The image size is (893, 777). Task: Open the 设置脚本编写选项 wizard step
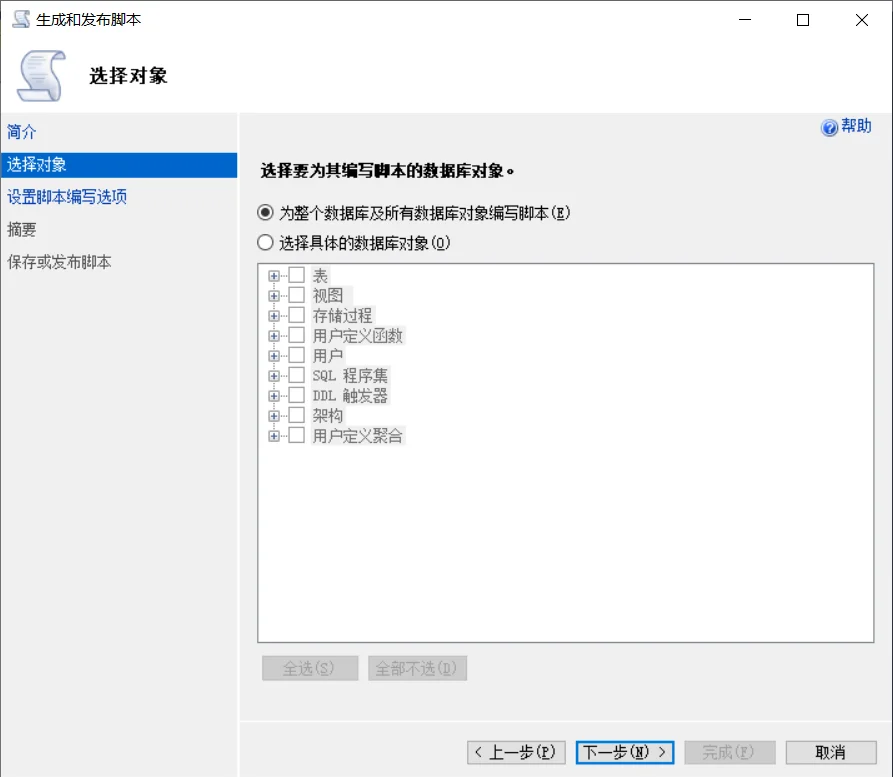67,197
